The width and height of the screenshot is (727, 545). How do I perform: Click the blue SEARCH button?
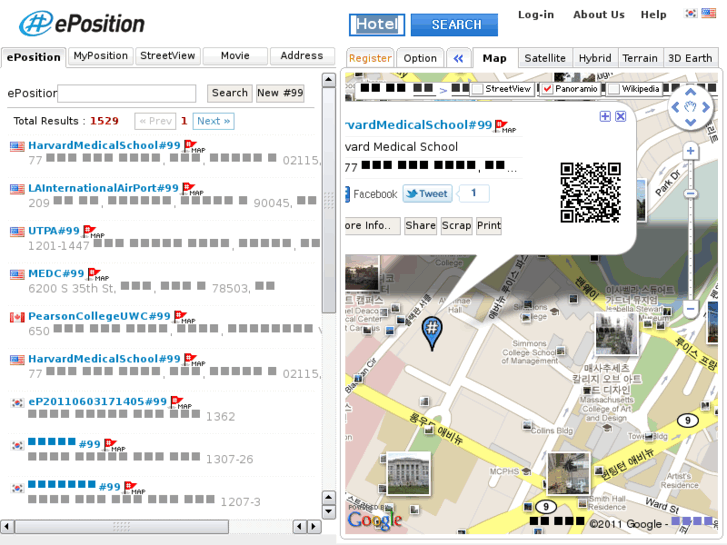[456, 25]
